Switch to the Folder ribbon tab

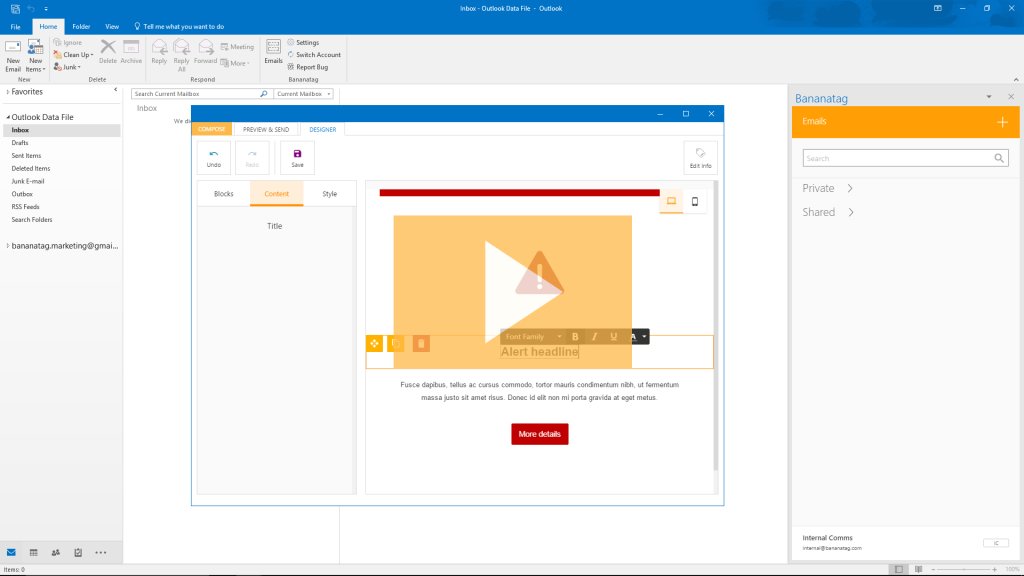click(x=81, y=27)
